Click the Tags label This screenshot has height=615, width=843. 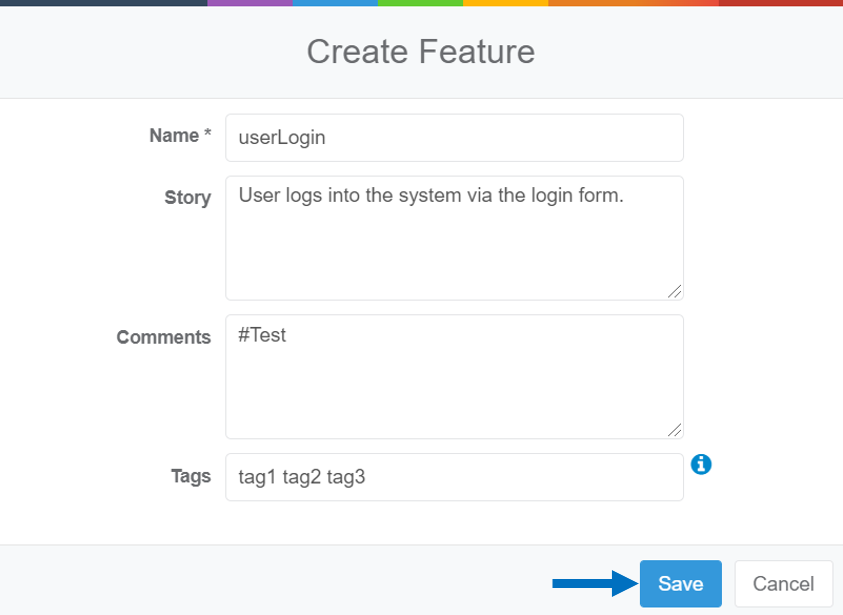pos(191,476)
